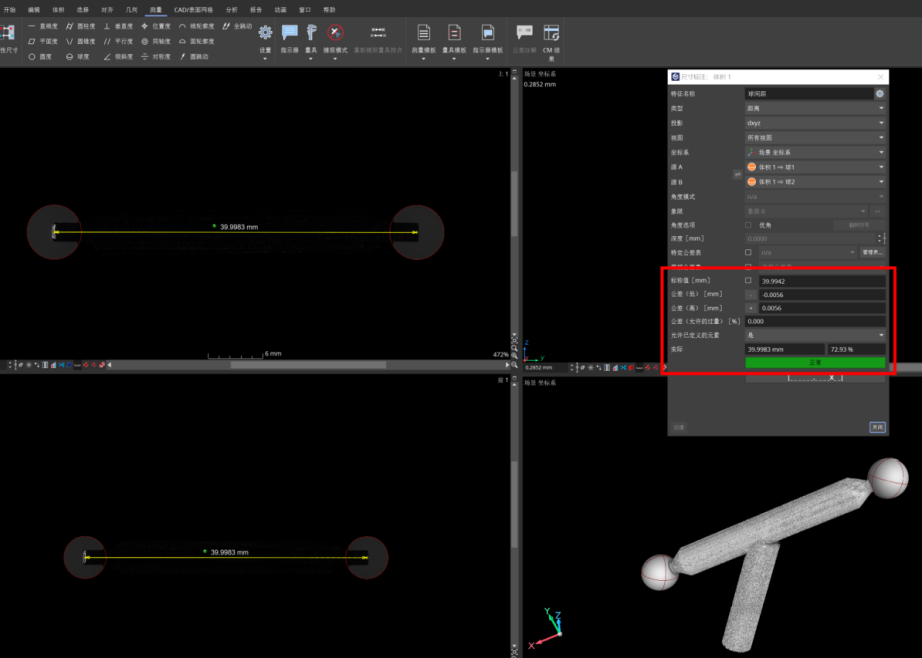This screenshot has height=658, width=922.
Task: Click the 关闭 close button in dialog
Action: click(x=877, y=427)
